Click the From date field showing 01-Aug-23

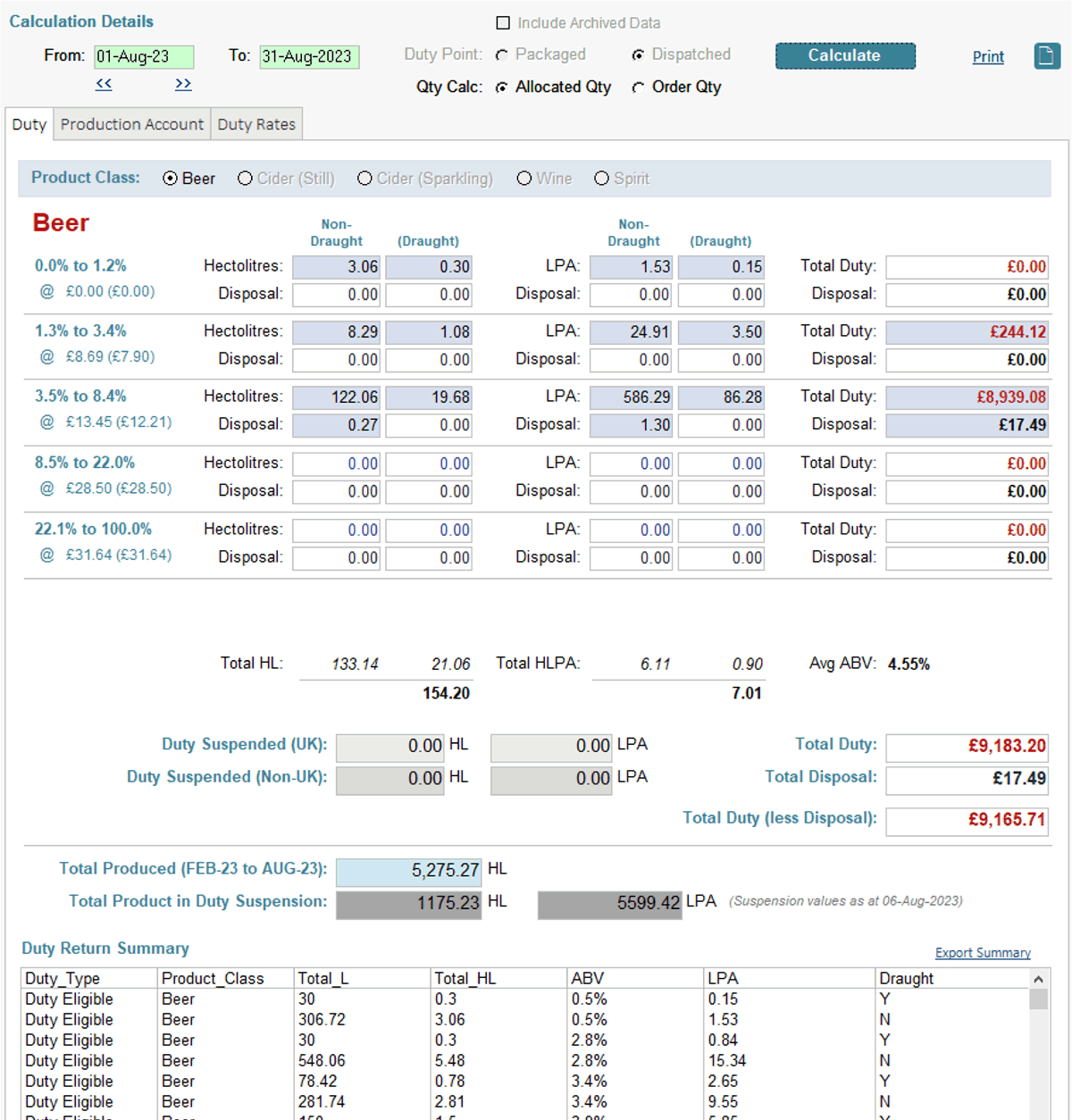coord(145,55)
